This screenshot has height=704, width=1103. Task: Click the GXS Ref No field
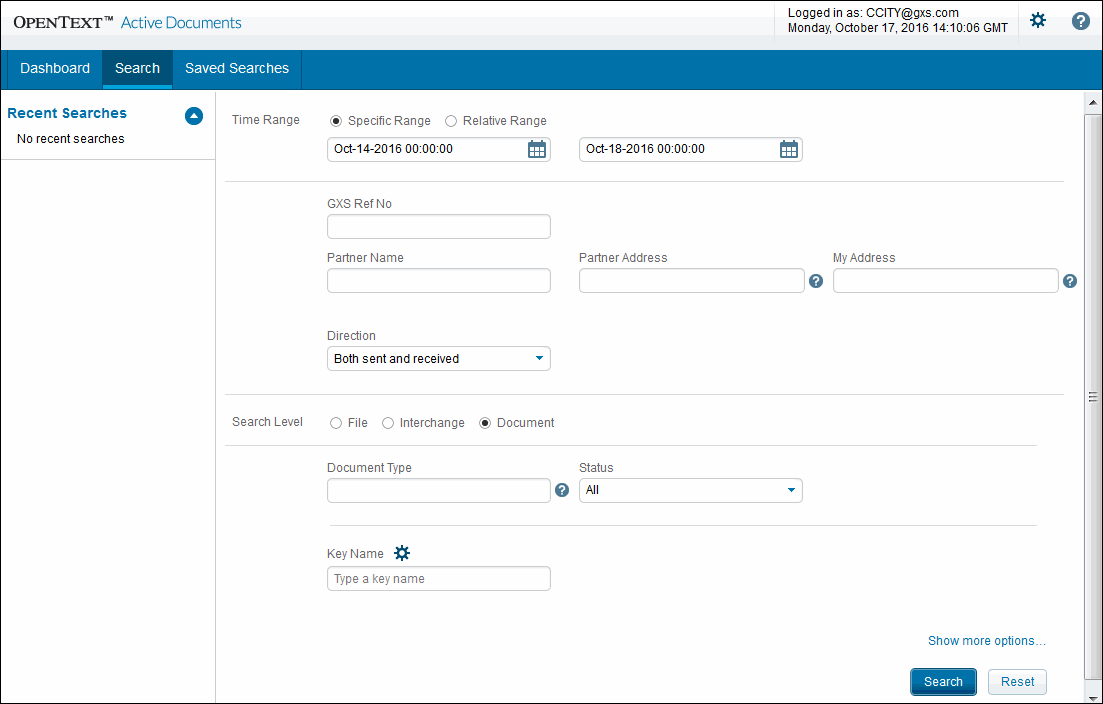(439, 227)
